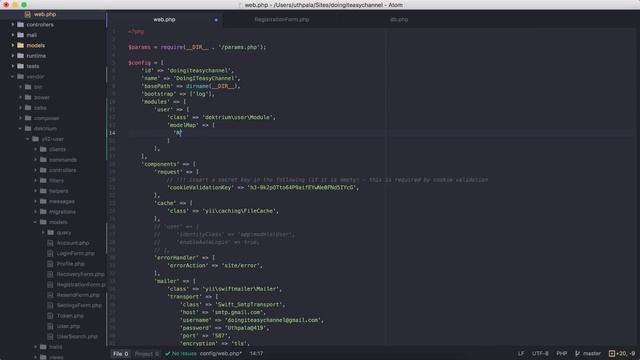Click the Token.php file icon
Image resolution: width=640 pixels, height=360 pixels.
tap(51, 316)
